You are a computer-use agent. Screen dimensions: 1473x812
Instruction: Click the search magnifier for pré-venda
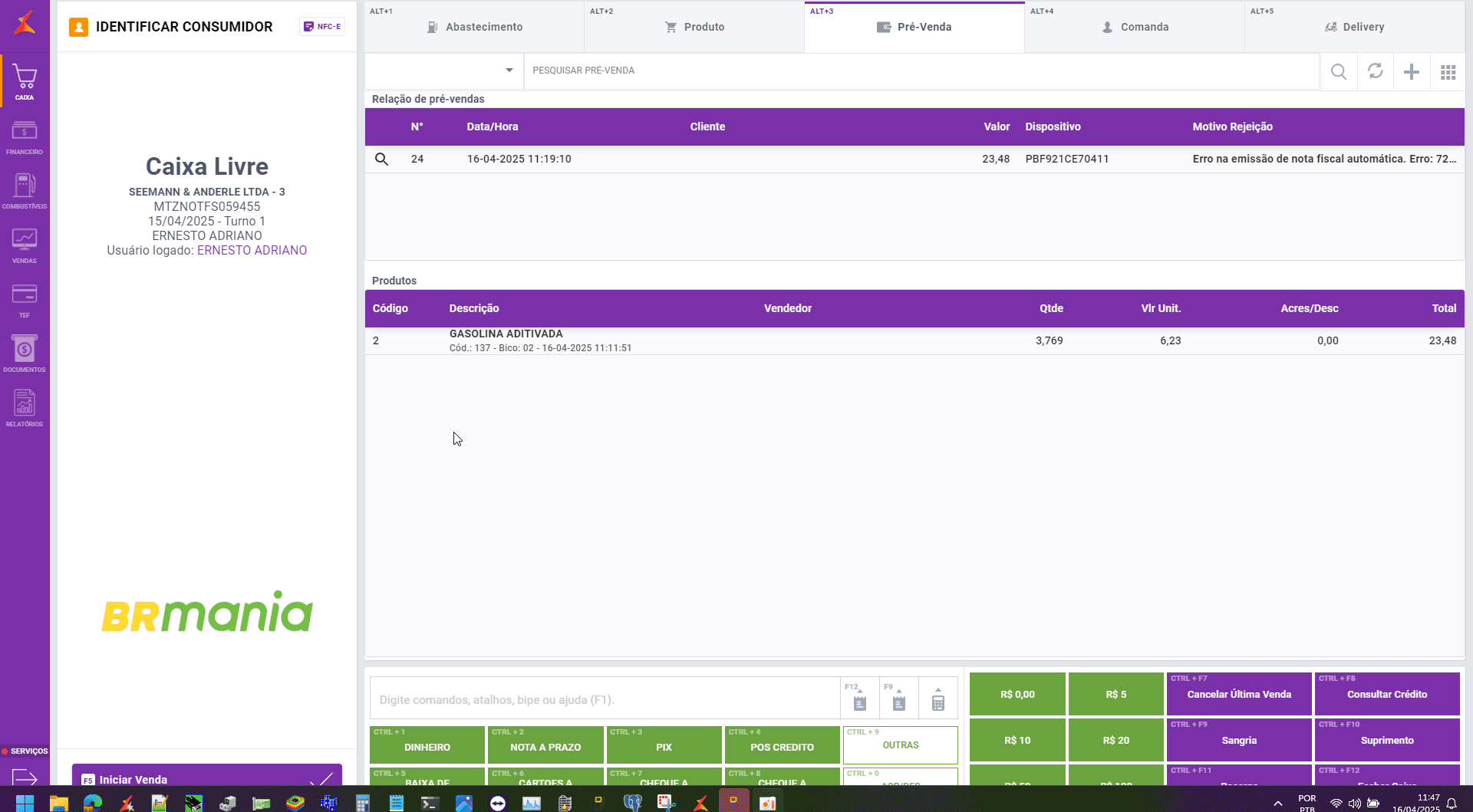point(1339,71)
